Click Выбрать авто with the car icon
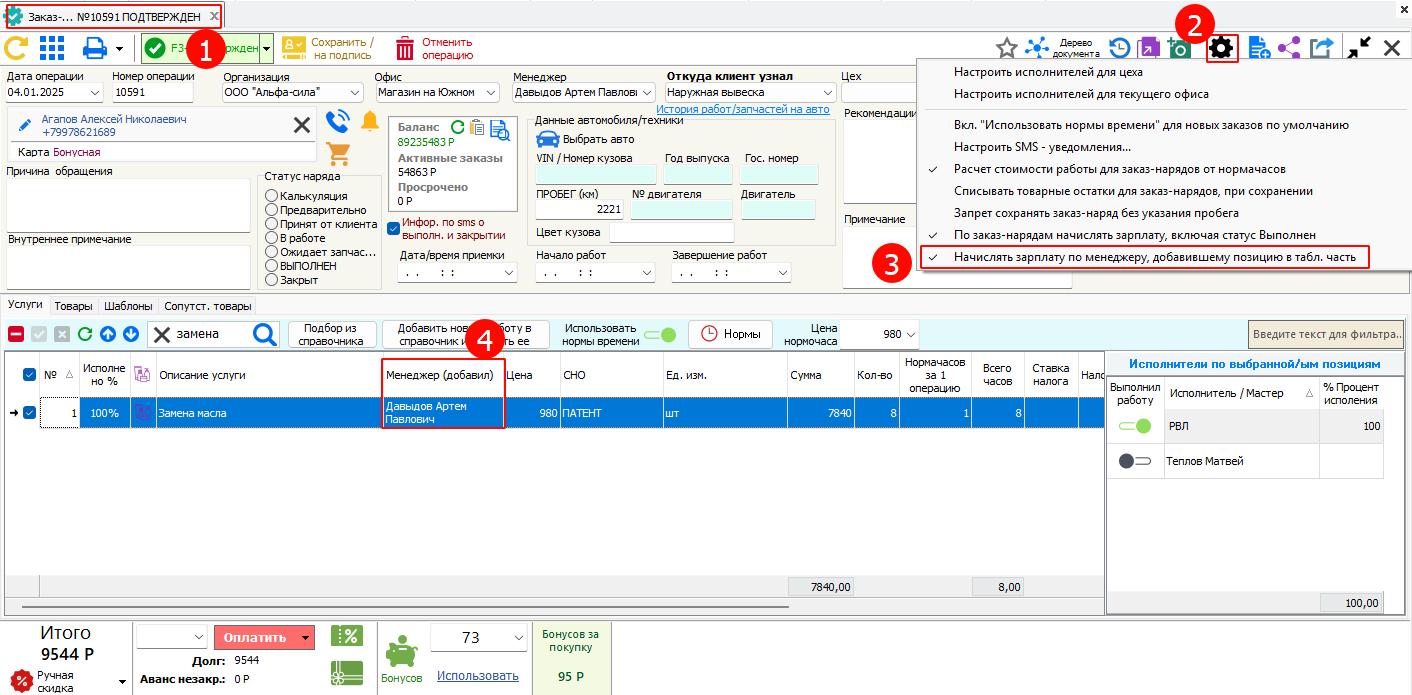The height and width of the screenshot is (695, 1412). pyautogui.click(x=585, y=139)
